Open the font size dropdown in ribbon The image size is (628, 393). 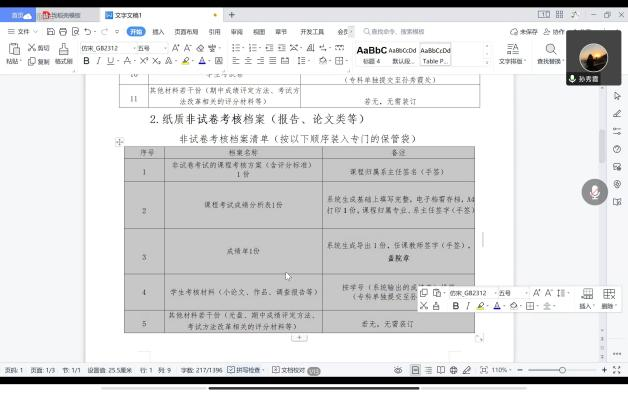(x=165, y=48)
